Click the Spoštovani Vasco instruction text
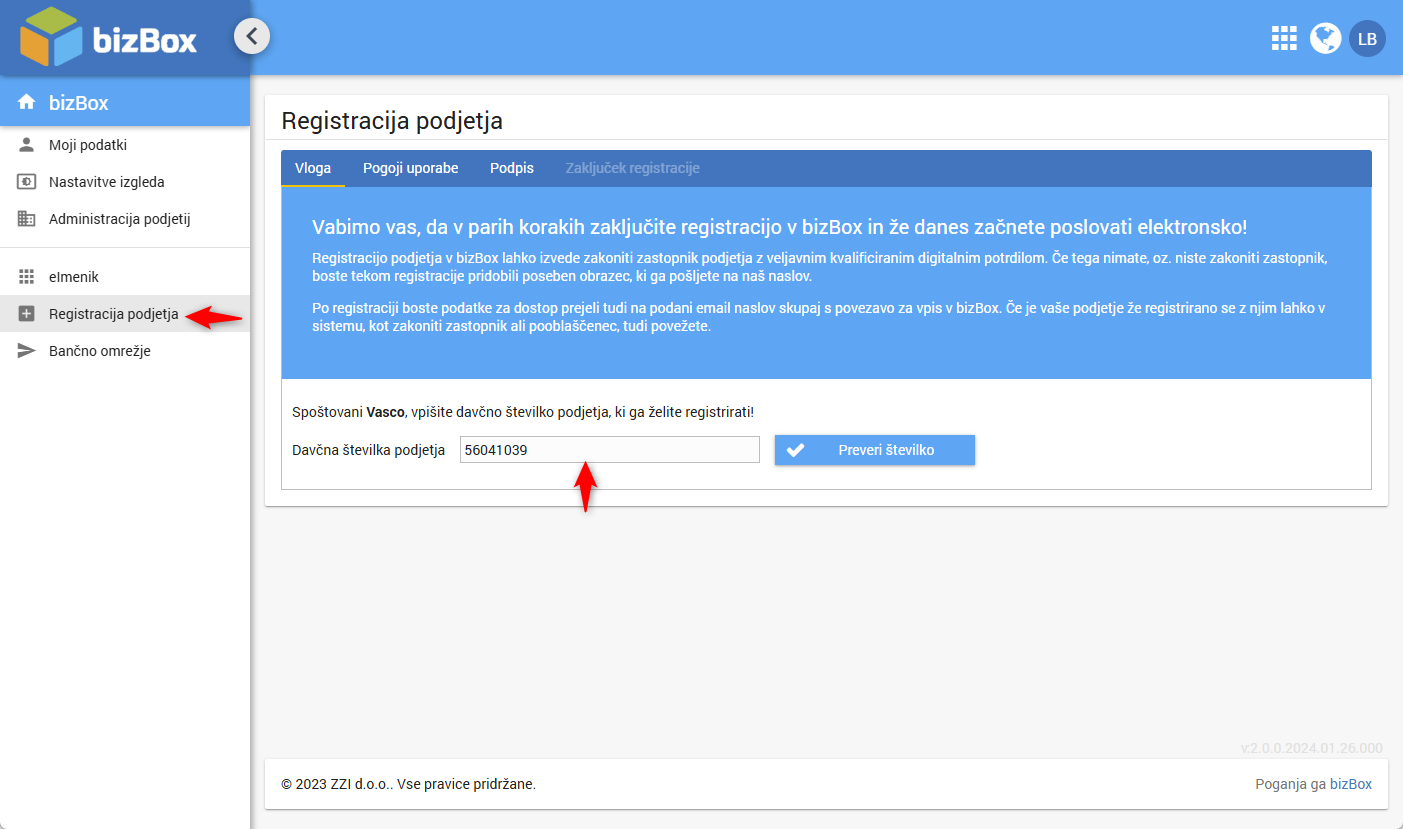Viewport: 1403px width, 829px height. pyautogui.click(x=523, y=412)
